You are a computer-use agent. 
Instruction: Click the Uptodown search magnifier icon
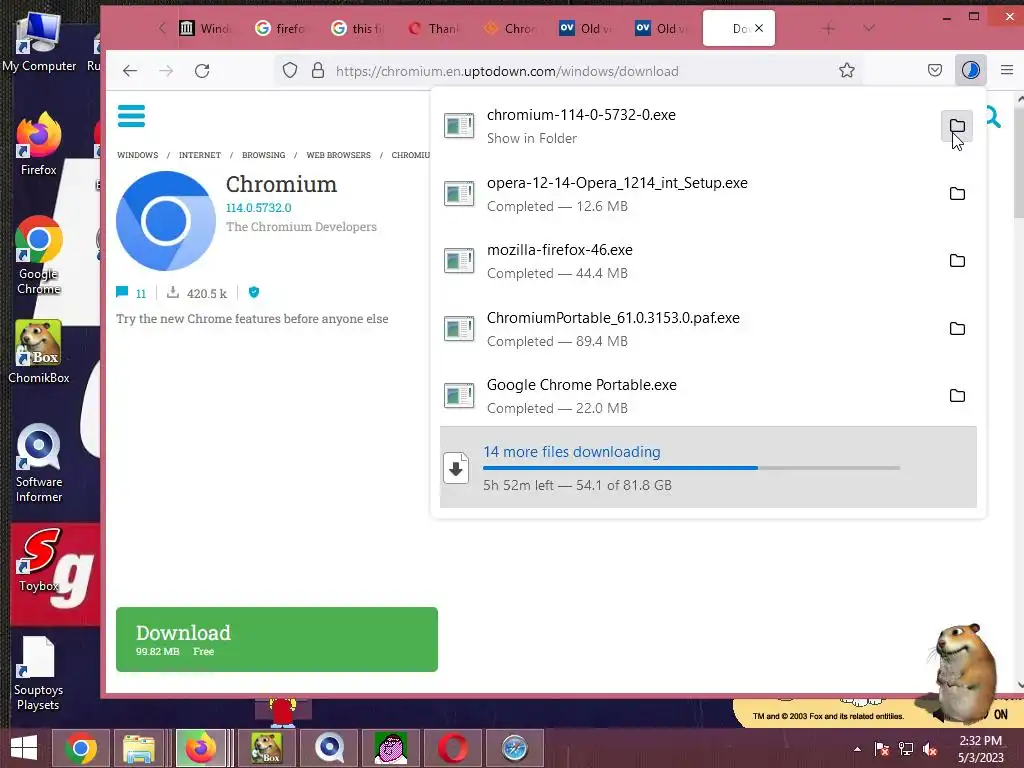[x=993, y=118]
